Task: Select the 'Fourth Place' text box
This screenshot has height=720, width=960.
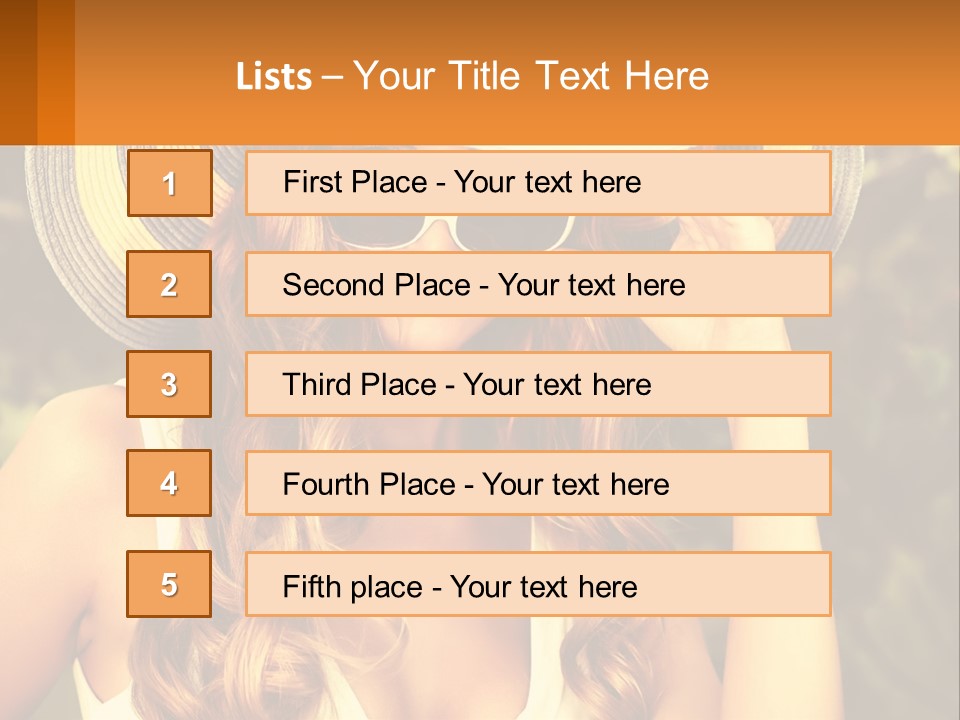Action: click(538, 484)
